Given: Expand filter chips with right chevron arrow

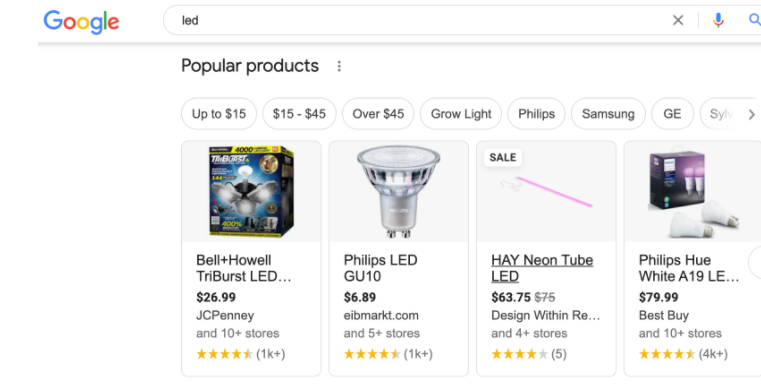Looking at the screenshot, I should (751, 114).
